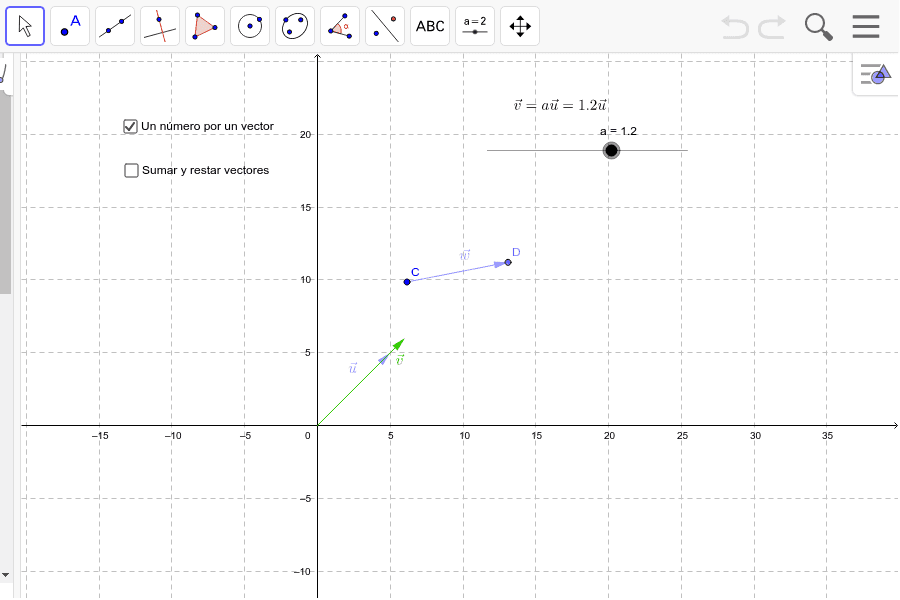Uncheck 'Un número por un vector' checkbox
The width and height of the screenshot is (900, 600).
pos(130,126)
